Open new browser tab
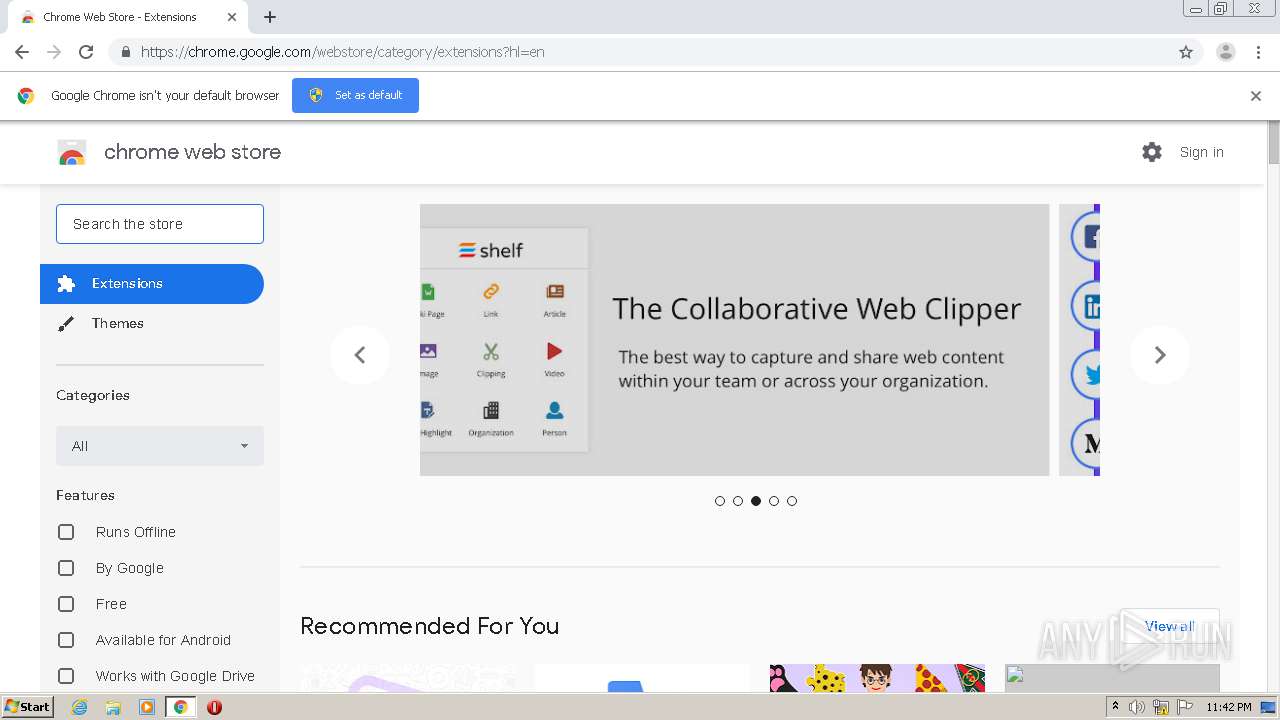 pos(270,17)
